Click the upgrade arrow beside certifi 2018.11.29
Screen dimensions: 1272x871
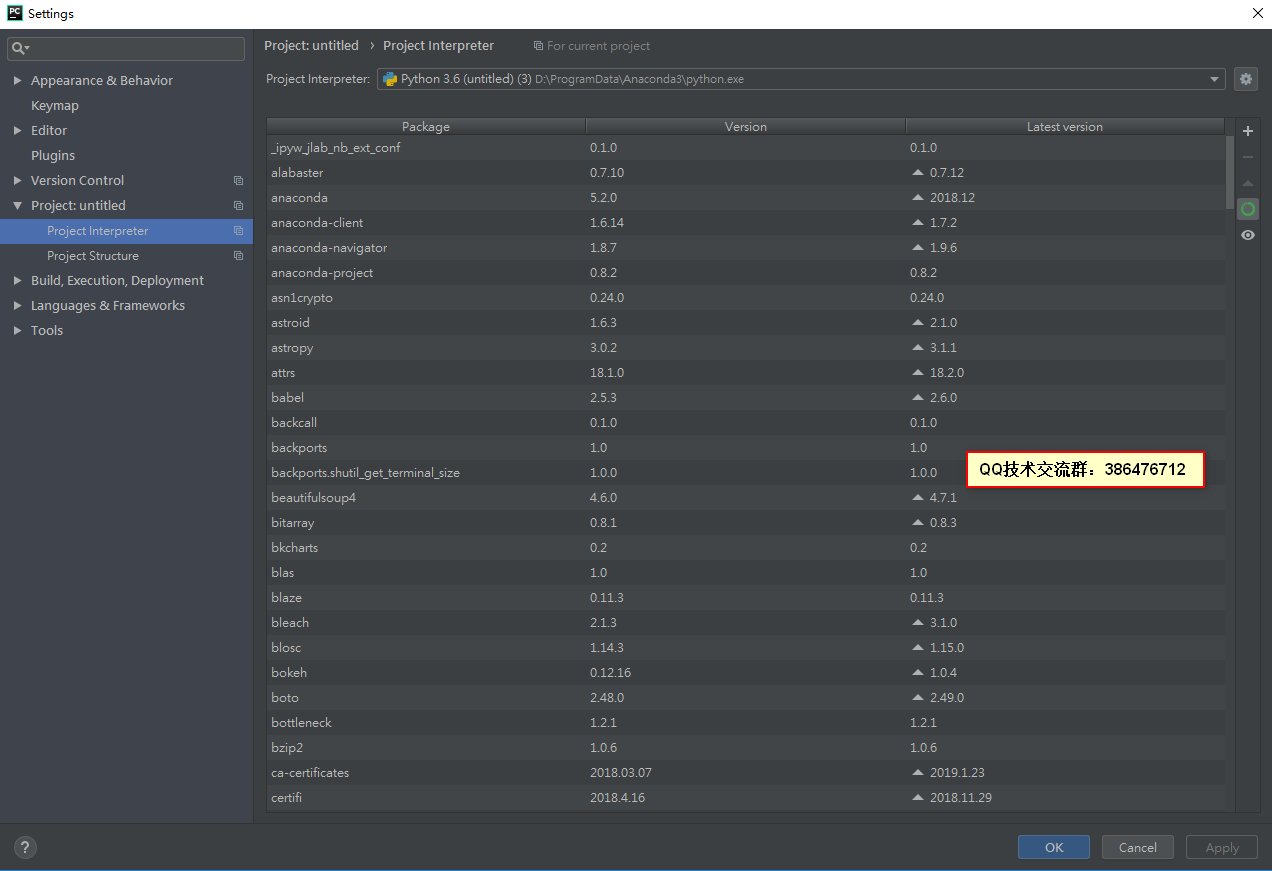[918, 797]
